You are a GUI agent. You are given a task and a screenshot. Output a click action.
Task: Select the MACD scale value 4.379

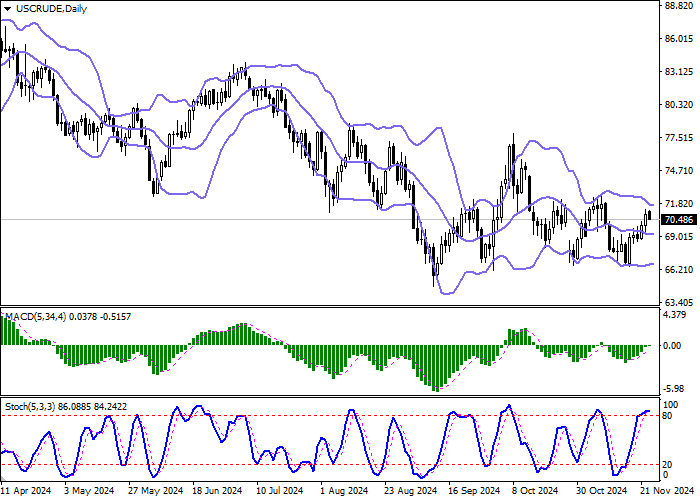(x=674, y=315)
